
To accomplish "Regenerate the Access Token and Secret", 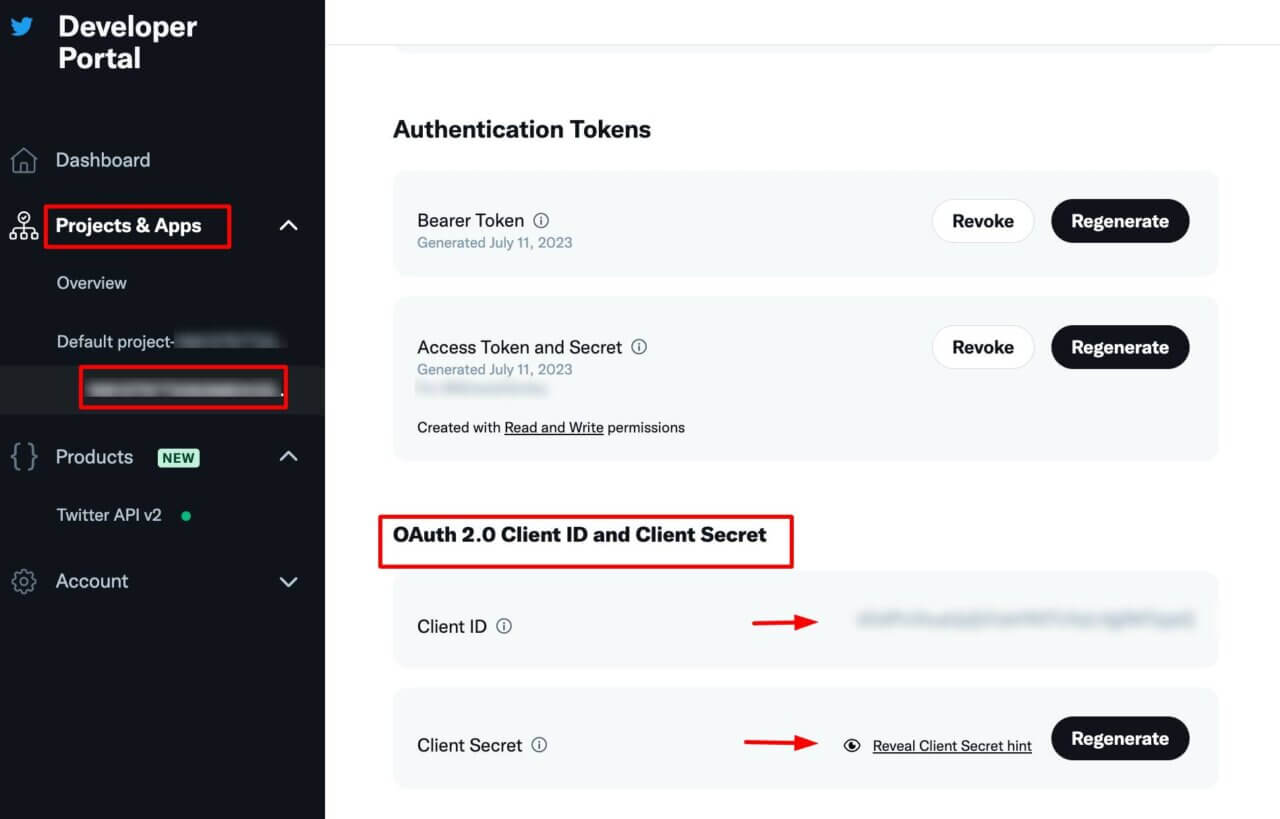I will point(1119,347).
